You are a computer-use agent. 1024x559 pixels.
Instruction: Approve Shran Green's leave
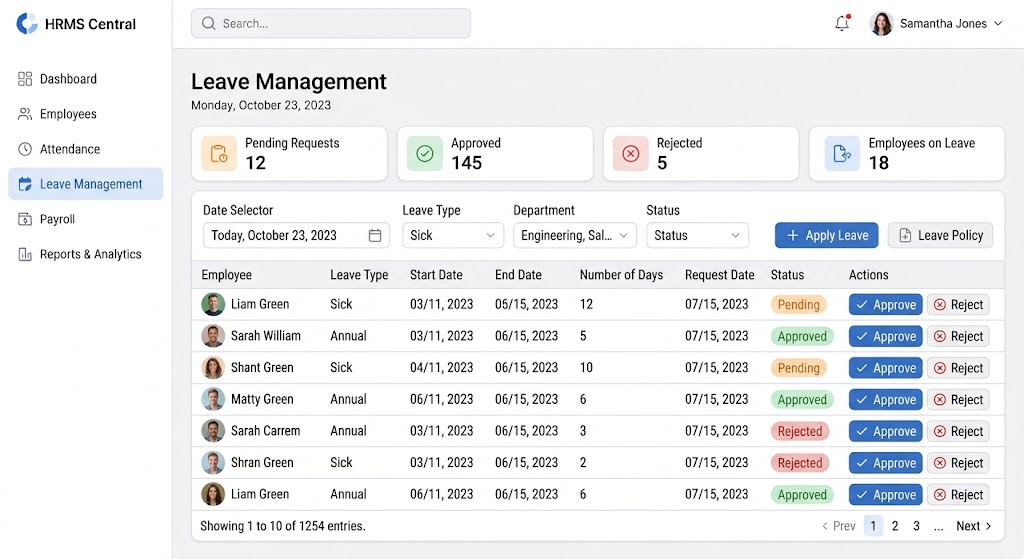[886, 463]
